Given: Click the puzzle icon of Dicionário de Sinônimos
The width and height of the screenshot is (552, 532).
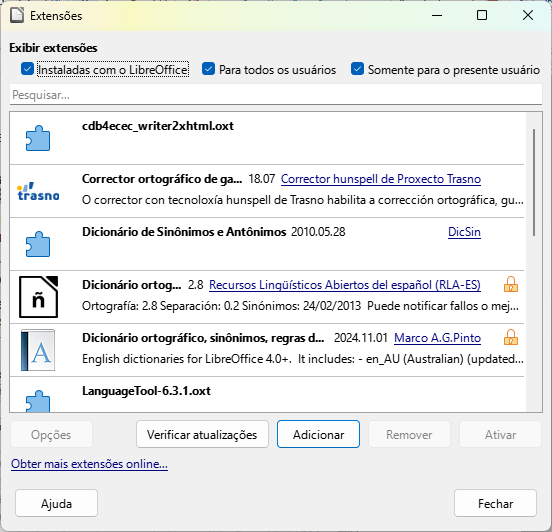Looking at the screenshot, I should [x=38, y=244].
